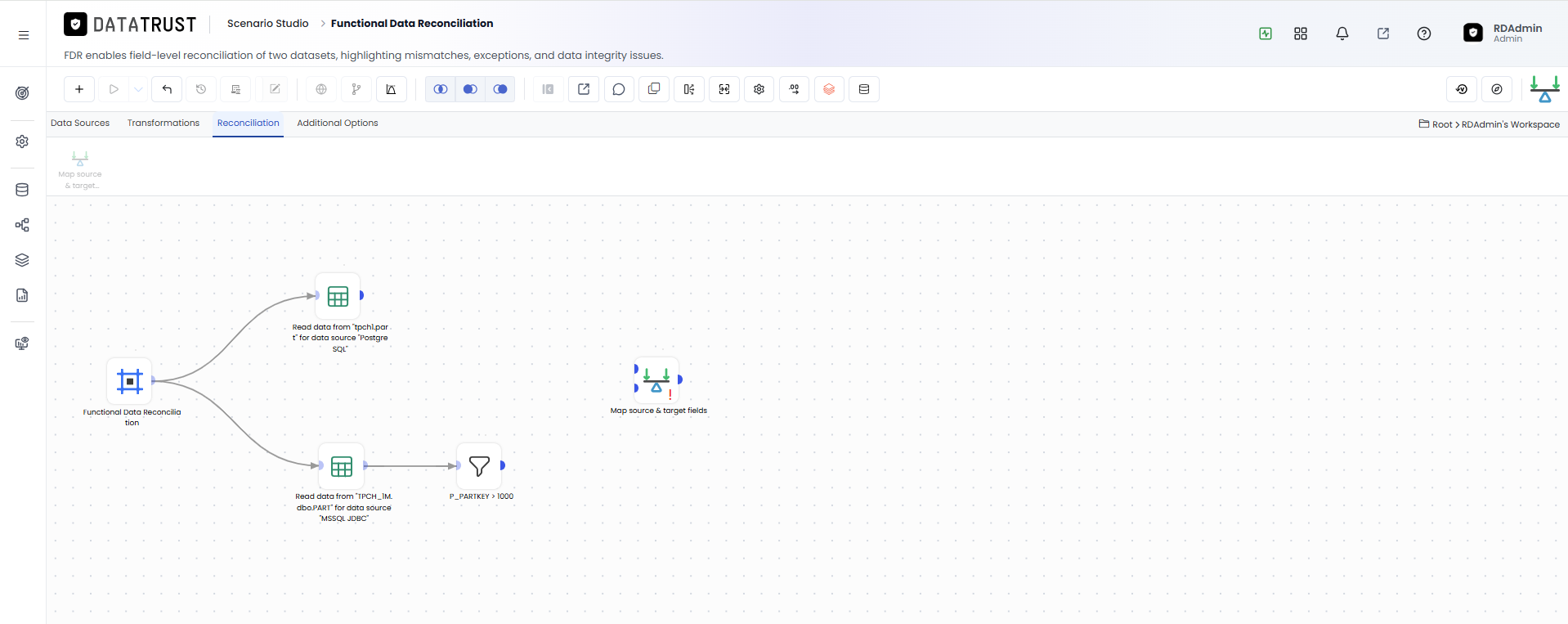The image size is (1568, 624).
Task: Toggle the right-filled circles join option
Action: (x=500, y=89)
